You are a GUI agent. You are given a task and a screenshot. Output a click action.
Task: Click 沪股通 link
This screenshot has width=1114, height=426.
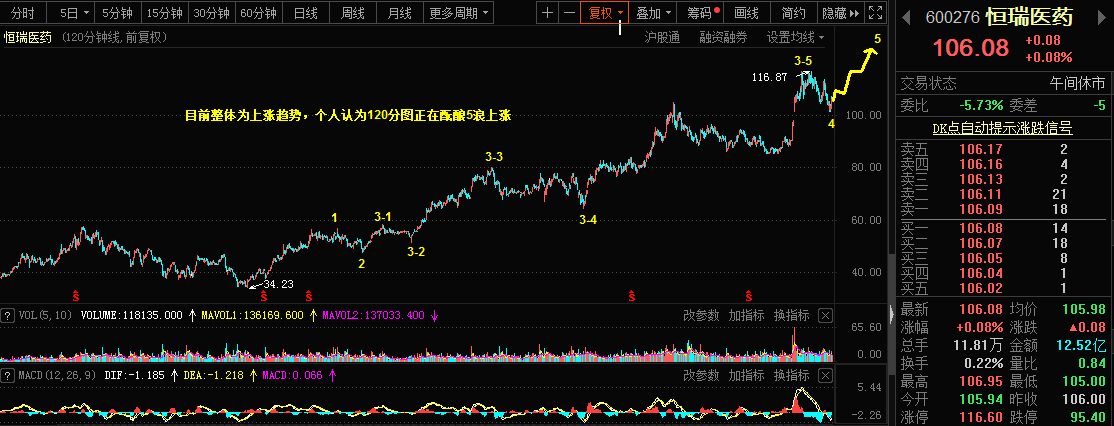point(662,38)
